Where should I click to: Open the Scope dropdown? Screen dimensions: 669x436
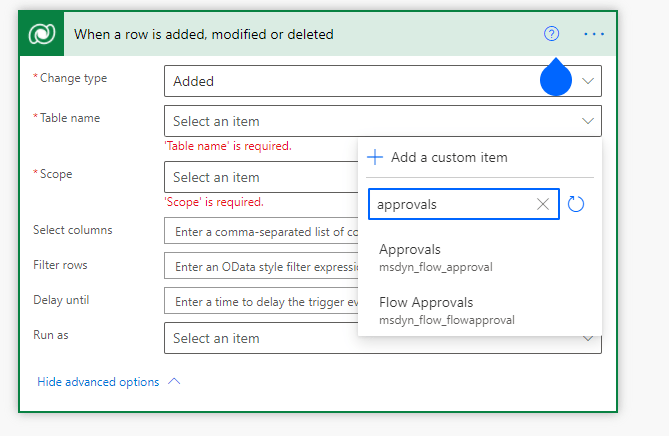260,177
